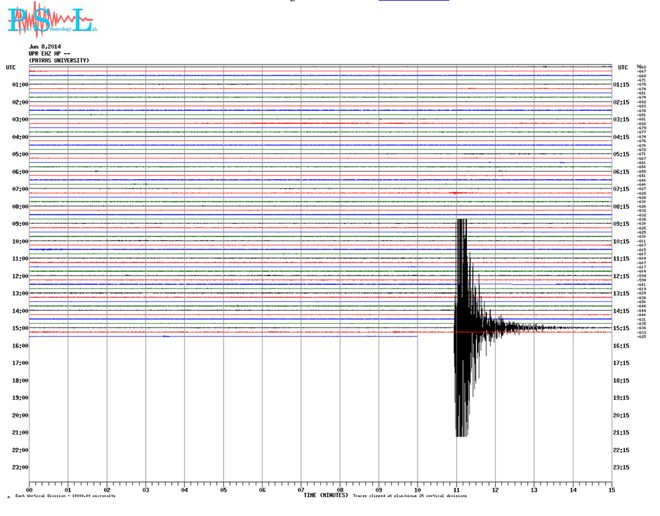660x516 pixels.
Task: Select the Jun 8, 2014 date text
Action: point(45,47)
